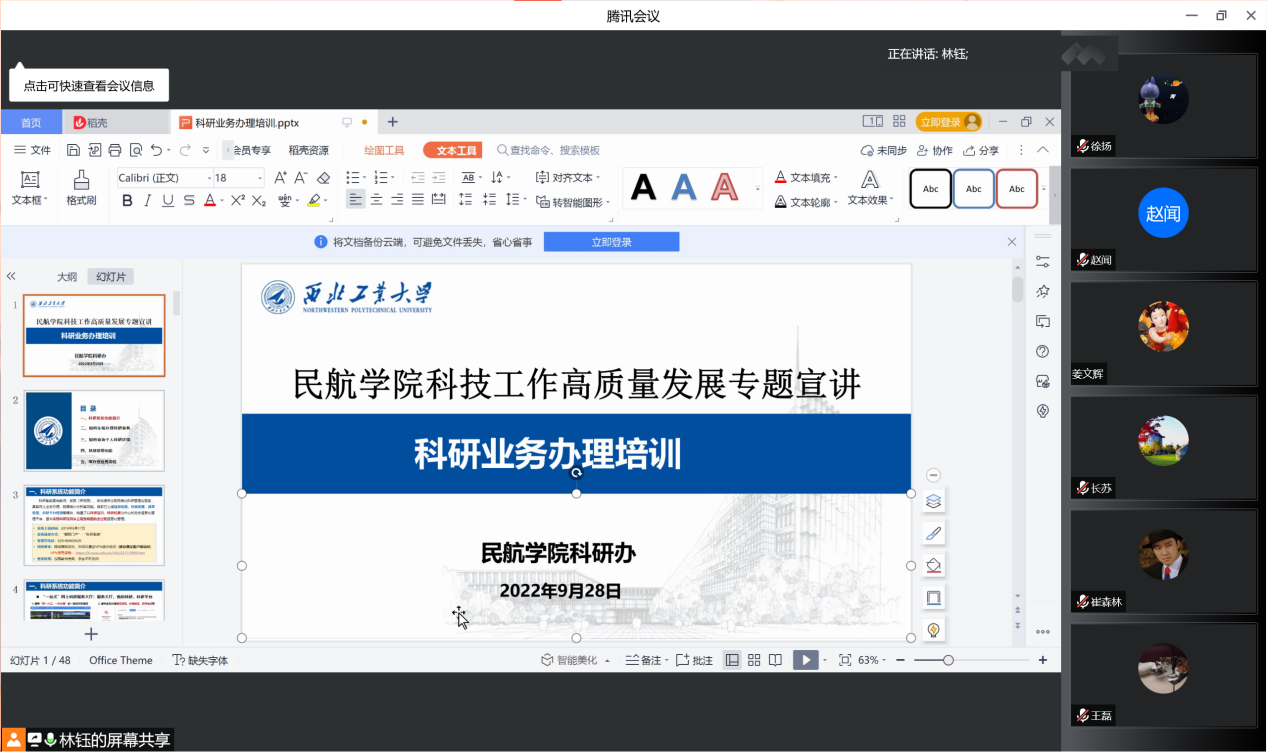
Task: Click the clear formatting eraser icon
Action: (323, 177)
